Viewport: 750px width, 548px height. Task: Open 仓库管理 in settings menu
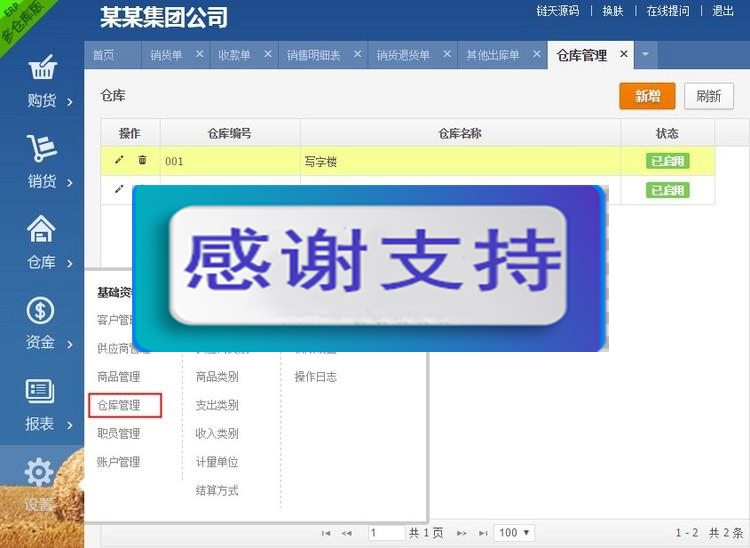pyautogui.click(x=119, y=406)
